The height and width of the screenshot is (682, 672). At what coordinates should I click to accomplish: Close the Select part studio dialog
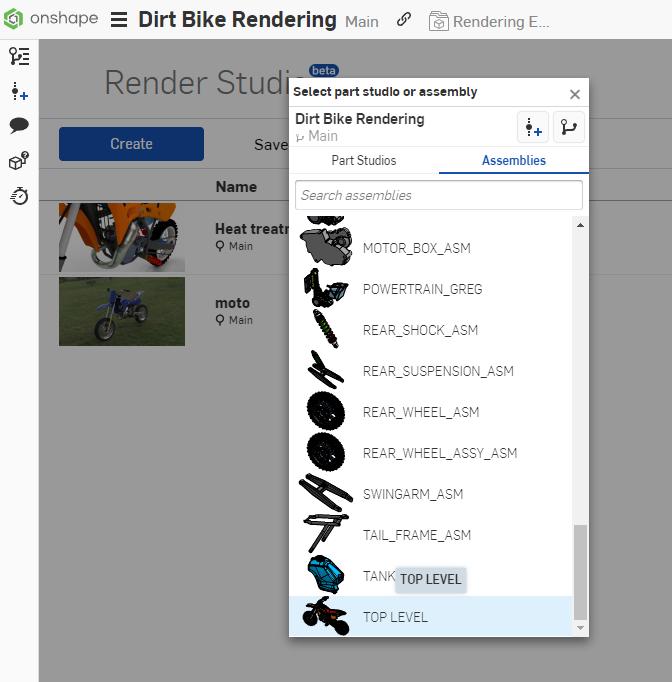coord(575,94)
